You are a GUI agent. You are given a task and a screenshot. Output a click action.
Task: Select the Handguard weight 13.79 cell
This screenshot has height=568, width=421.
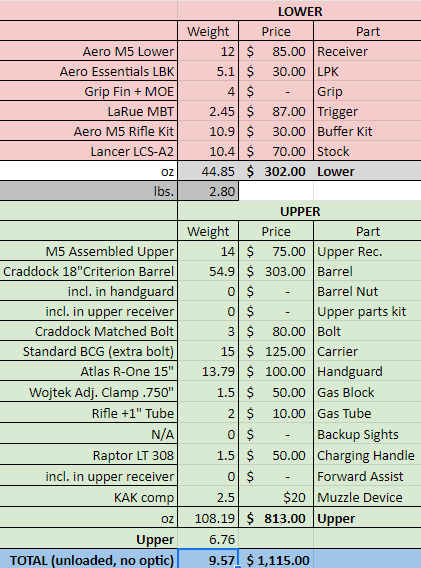208,371
